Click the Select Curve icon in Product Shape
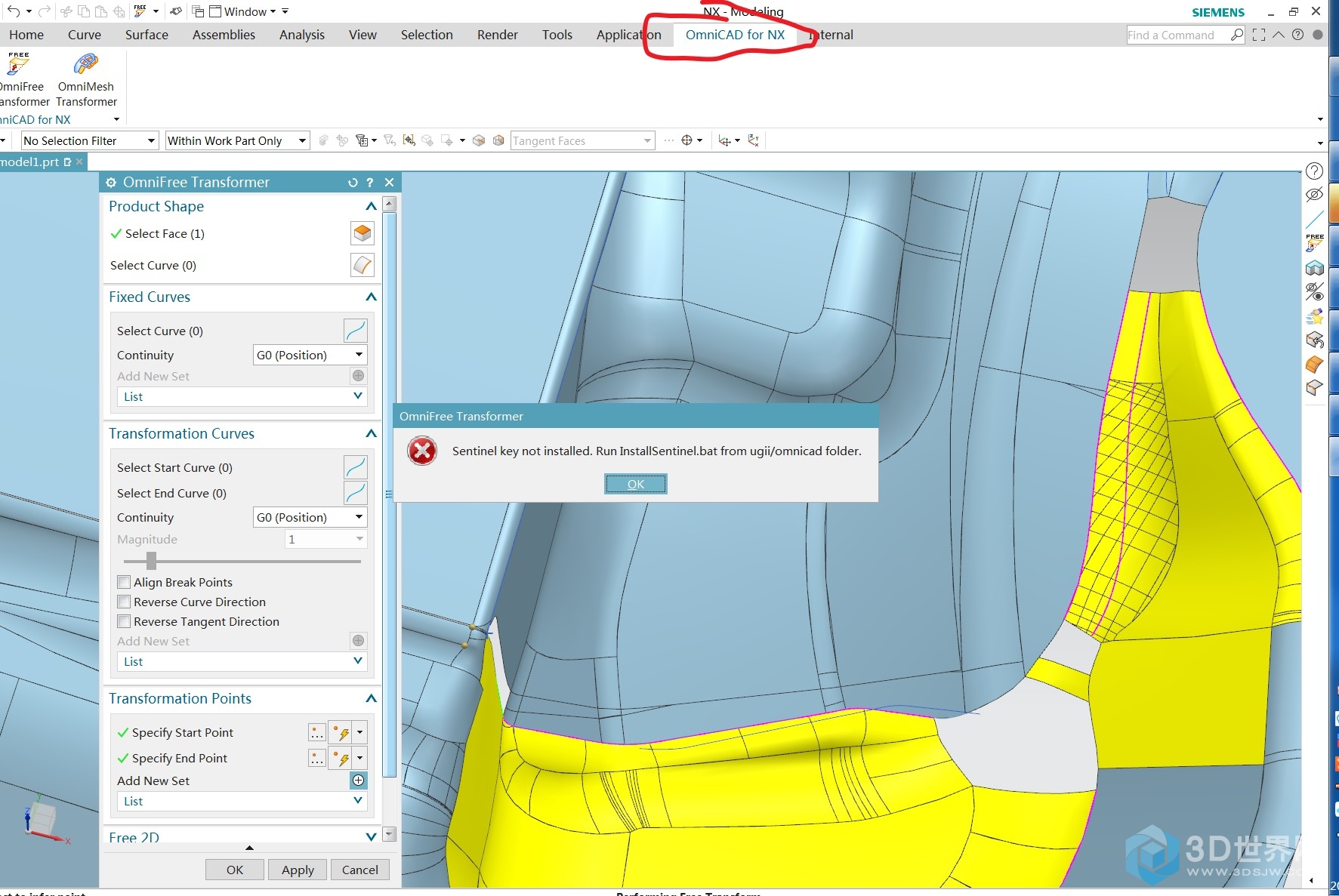Viewport: 1339px width, 896px height. coord(363,265)
